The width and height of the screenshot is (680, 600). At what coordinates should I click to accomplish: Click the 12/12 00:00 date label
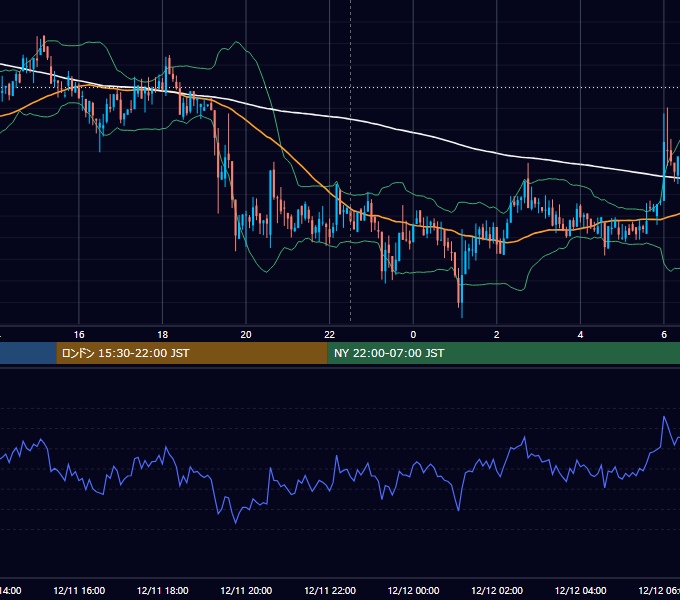(x=413, y=590)
